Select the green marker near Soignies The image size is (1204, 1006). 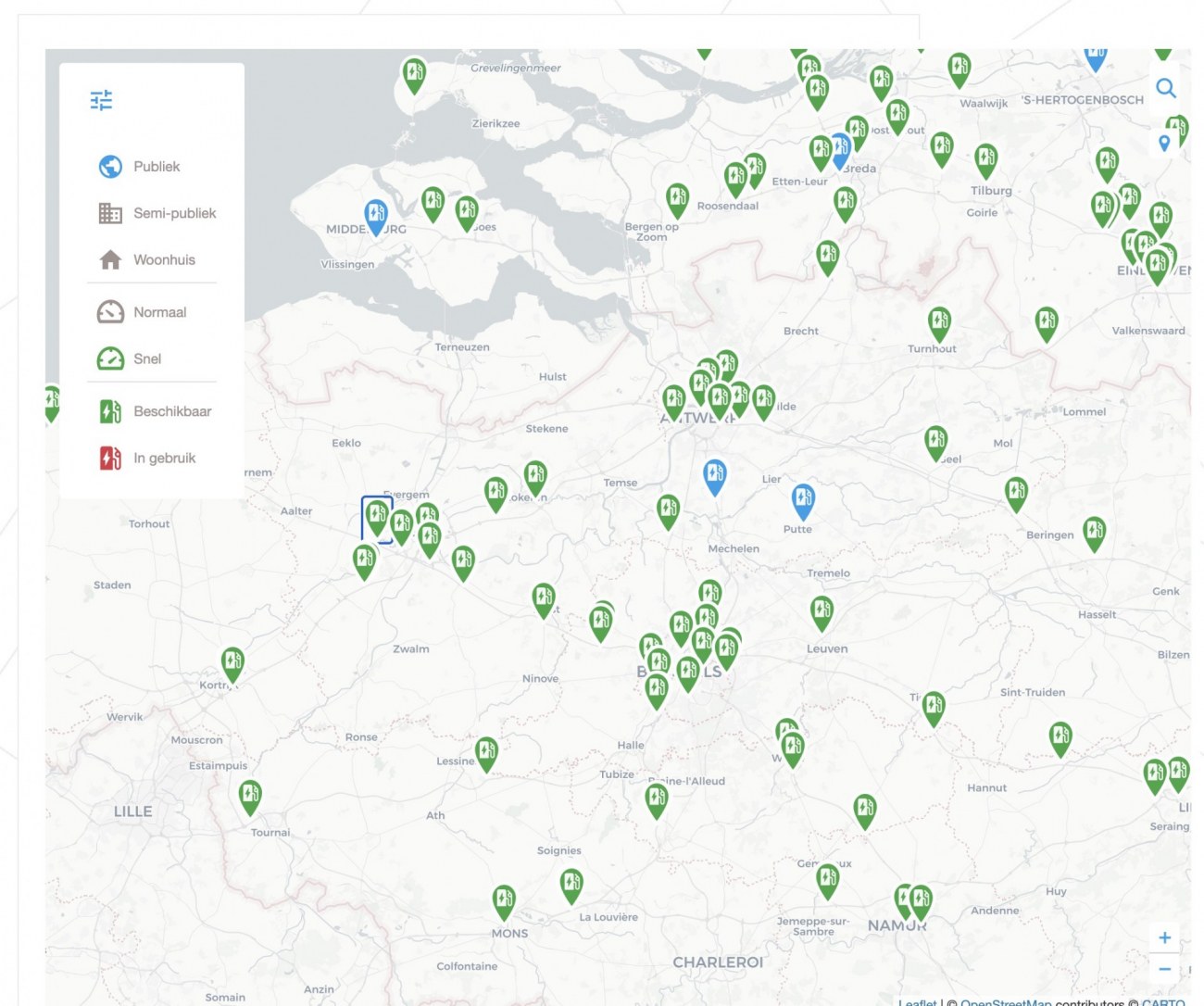pos(571,887)
